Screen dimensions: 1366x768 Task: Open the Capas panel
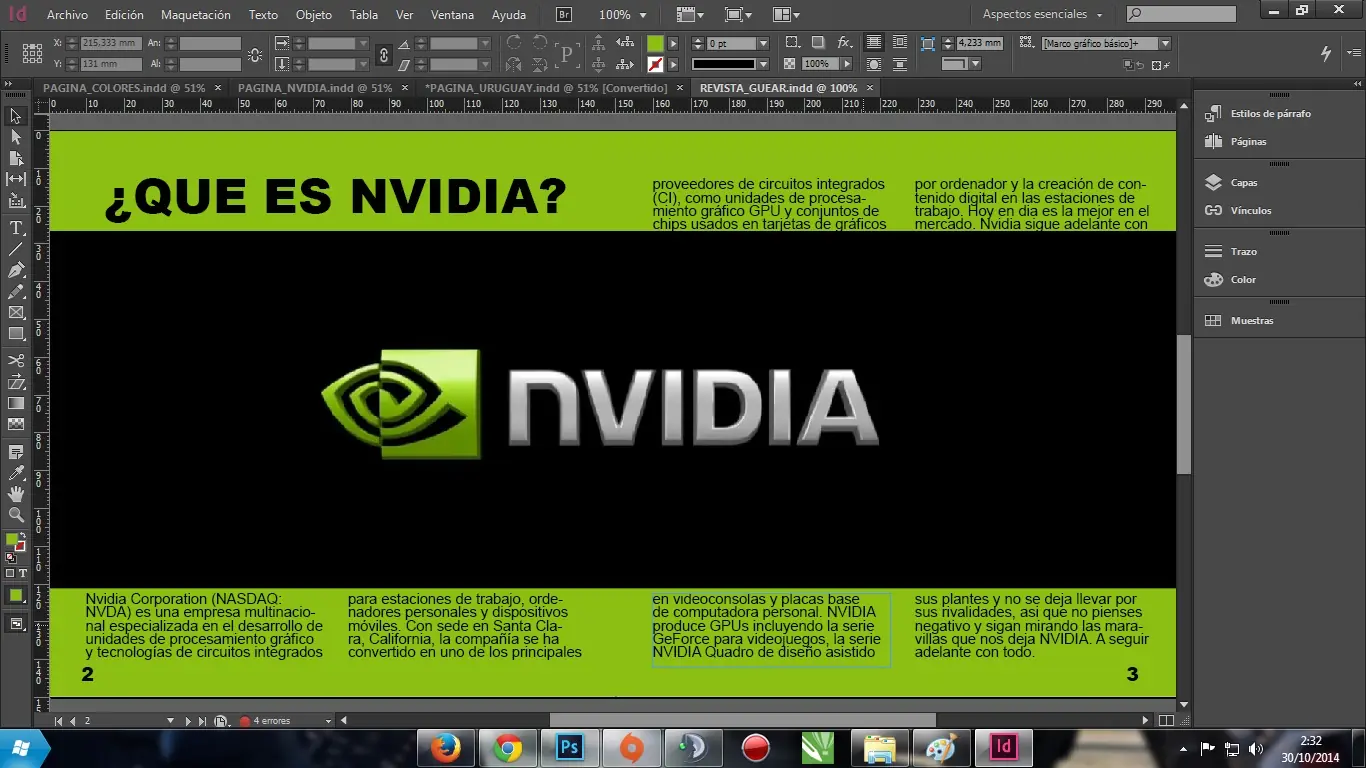[1244, 183]
